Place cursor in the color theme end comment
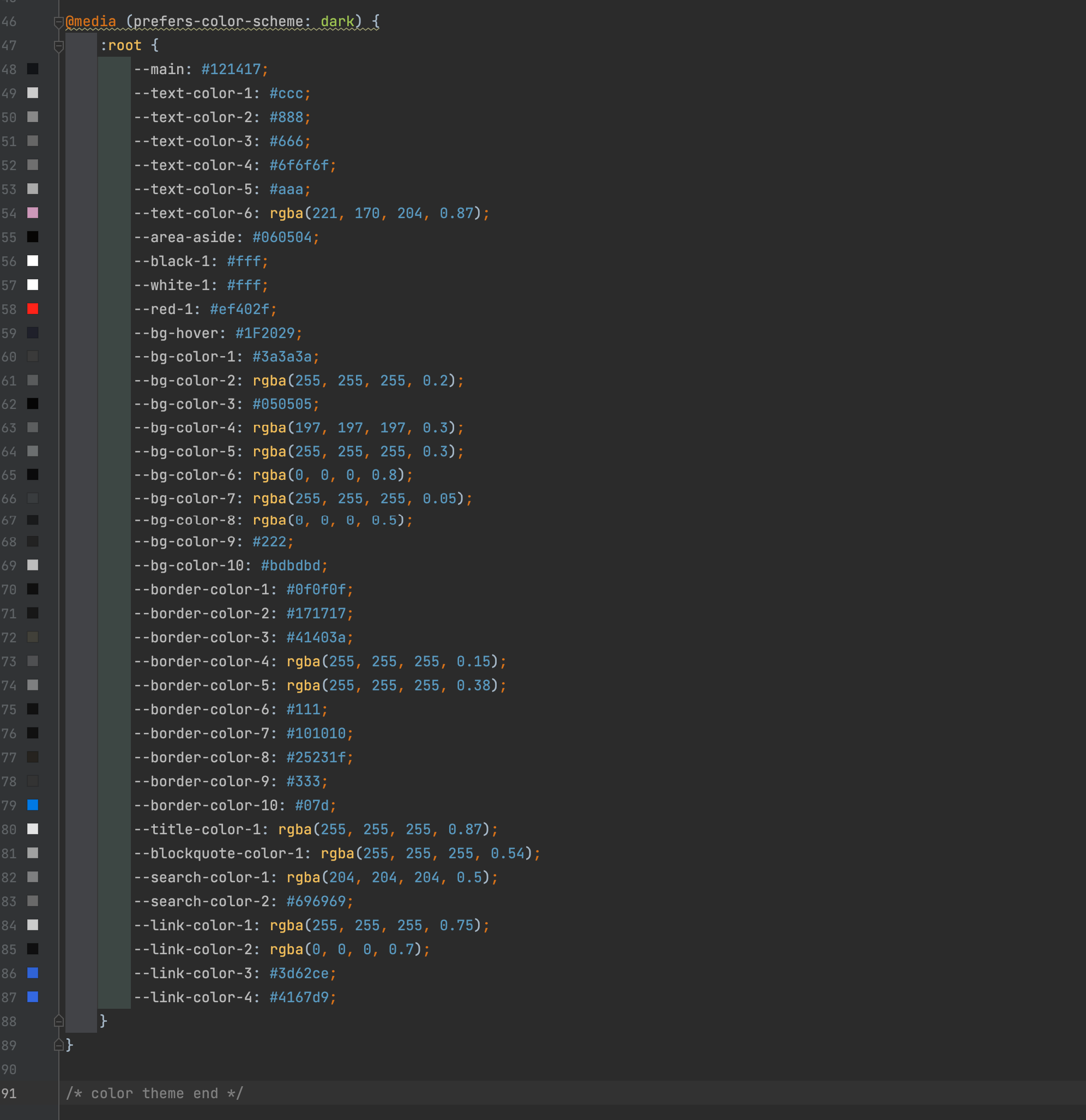The height and width of the screenshot is (1120, 1086). [x=154, y=1093]
